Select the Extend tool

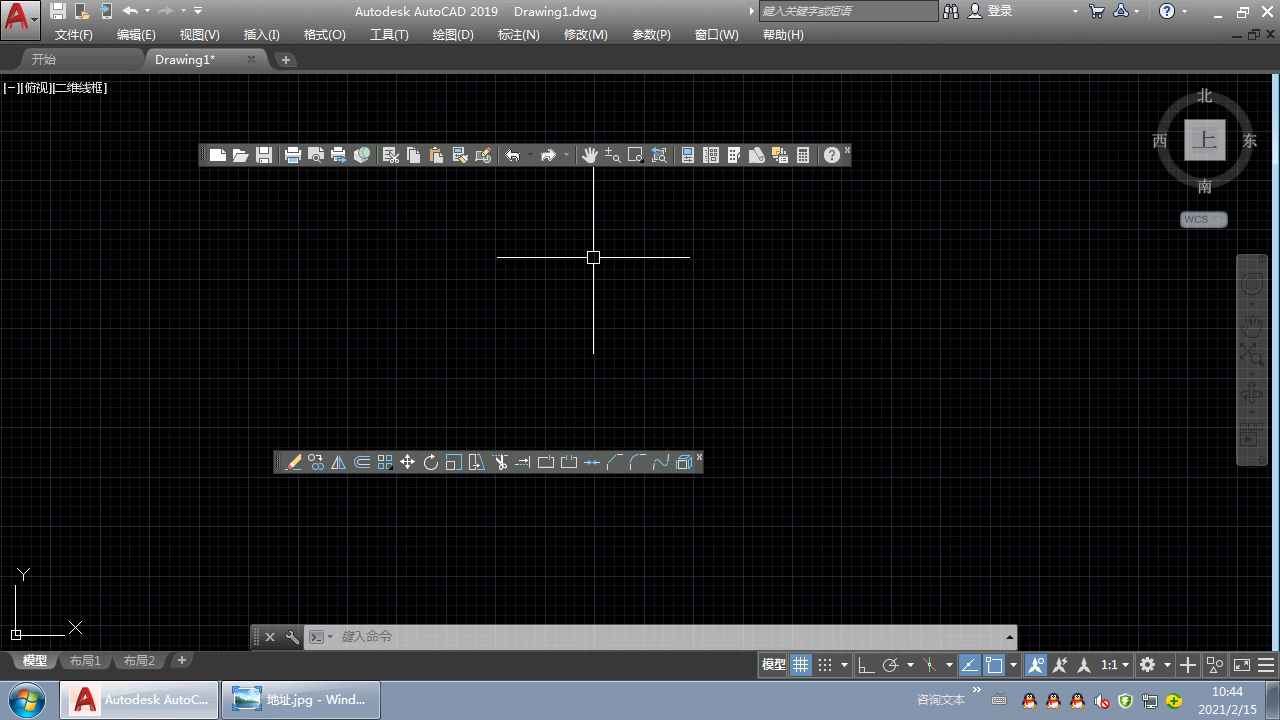522,462
